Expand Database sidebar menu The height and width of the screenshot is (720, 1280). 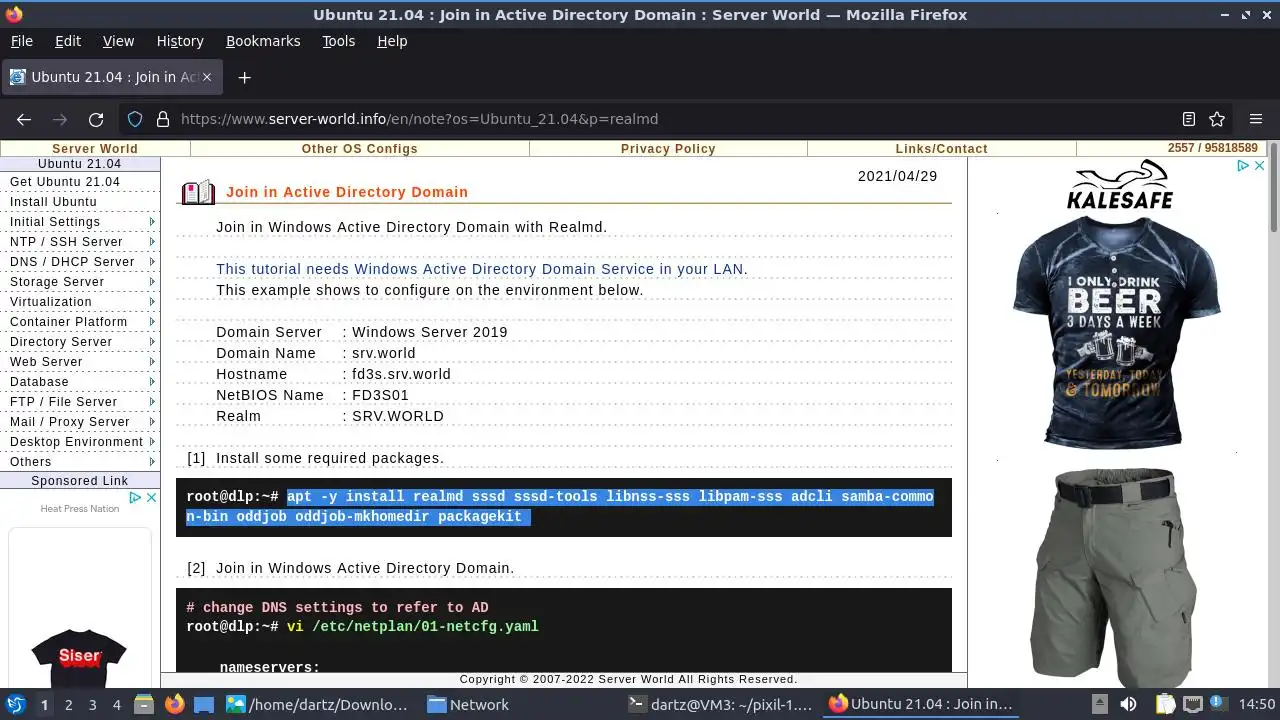80,382
